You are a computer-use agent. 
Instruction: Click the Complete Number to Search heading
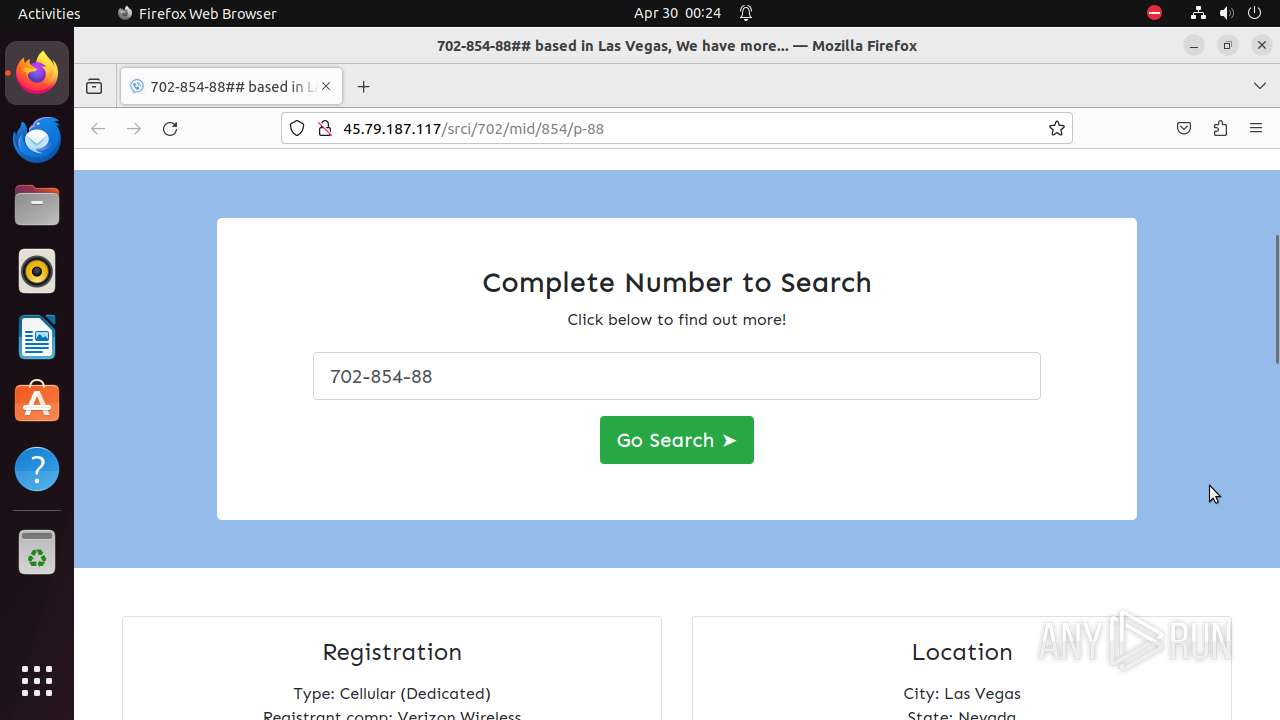click(677, 283)
